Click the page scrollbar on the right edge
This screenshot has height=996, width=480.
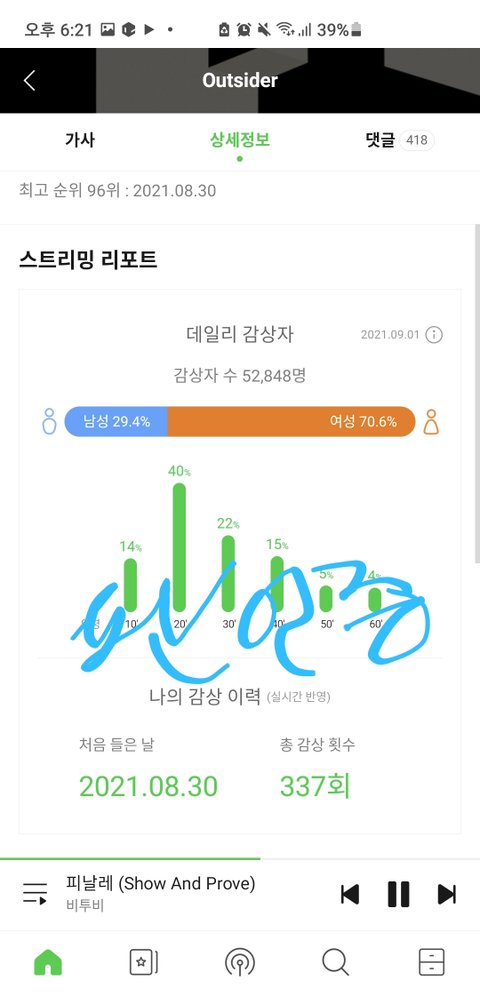[x=477, y=393]
